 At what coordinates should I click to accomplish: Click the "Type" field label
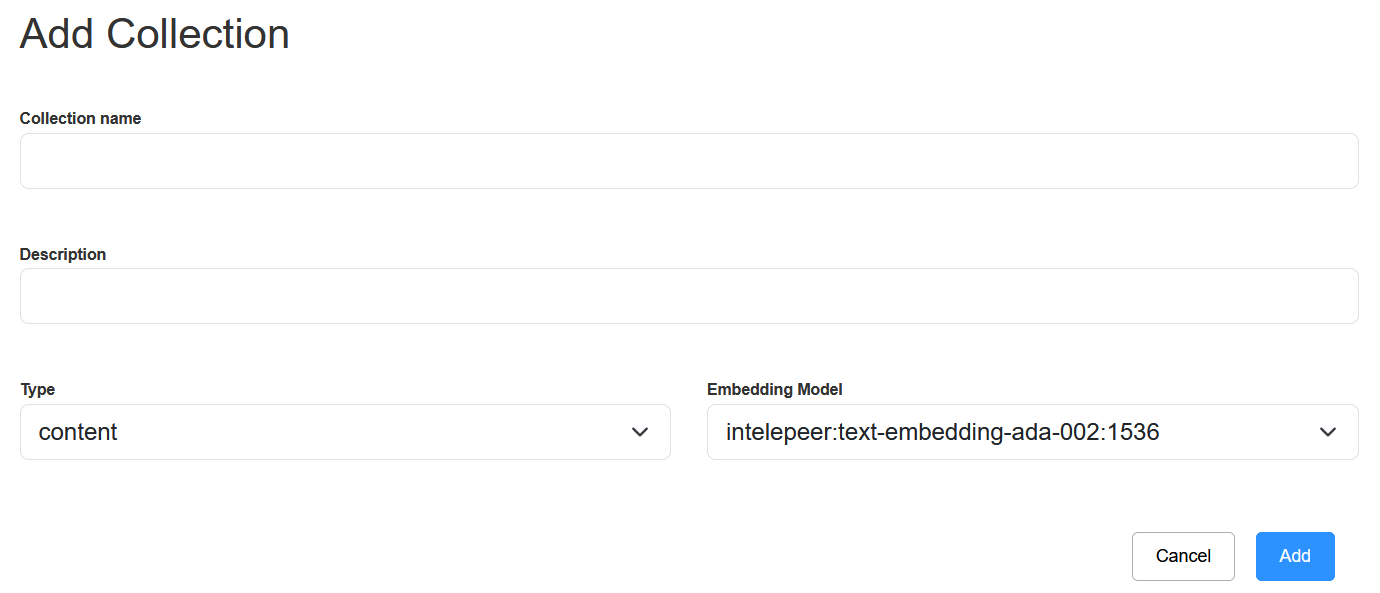click(37, 389)
